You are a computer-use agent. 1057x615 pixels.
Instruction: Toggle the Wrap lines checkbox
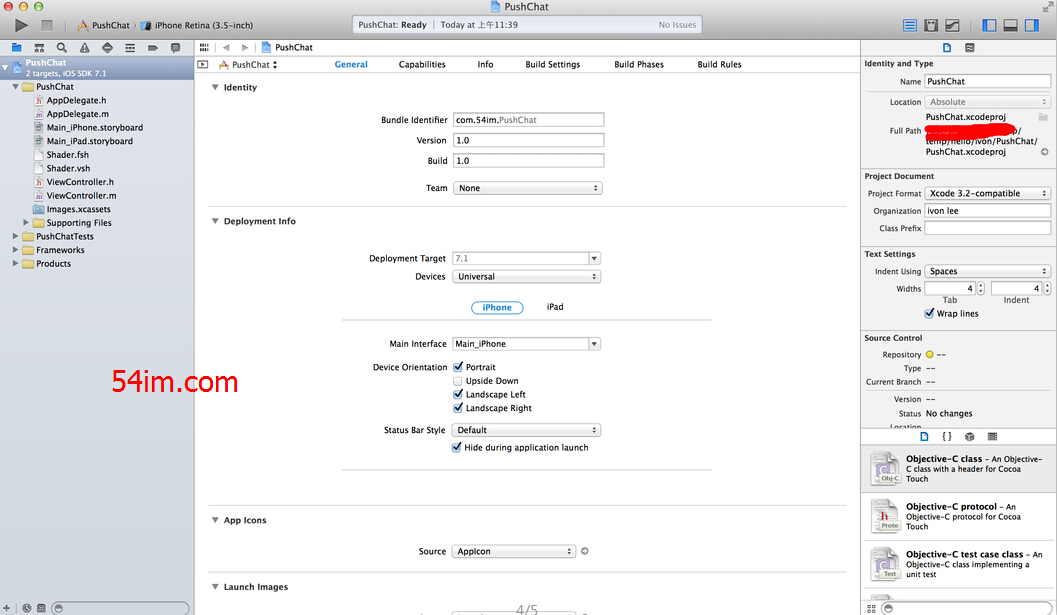tap(930, 314)
